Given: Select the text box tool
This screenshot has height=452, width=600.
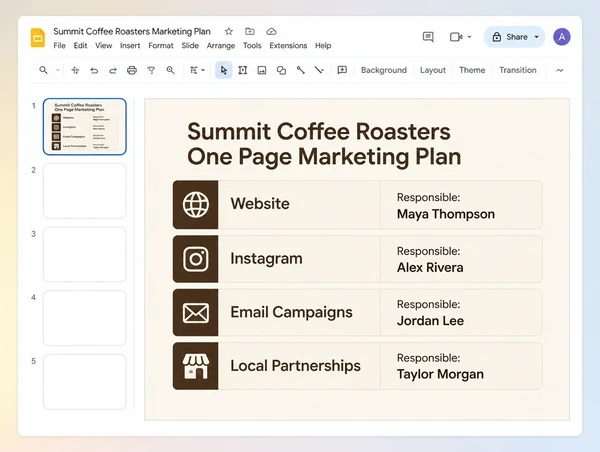Looking at the screenshot, I should coord(243,70).
